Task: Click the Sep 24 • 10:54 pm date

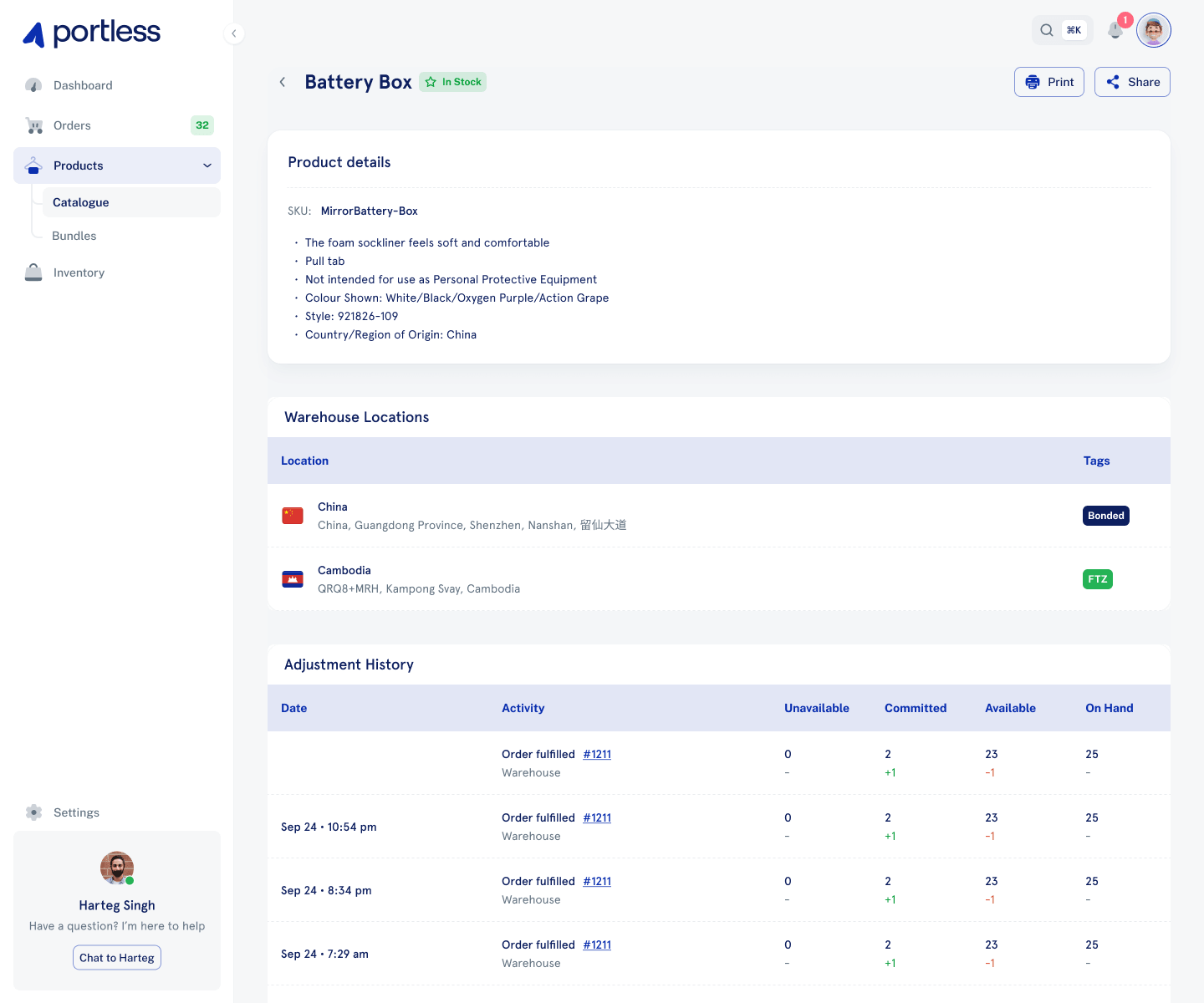Action: click(x=329, y=827)
